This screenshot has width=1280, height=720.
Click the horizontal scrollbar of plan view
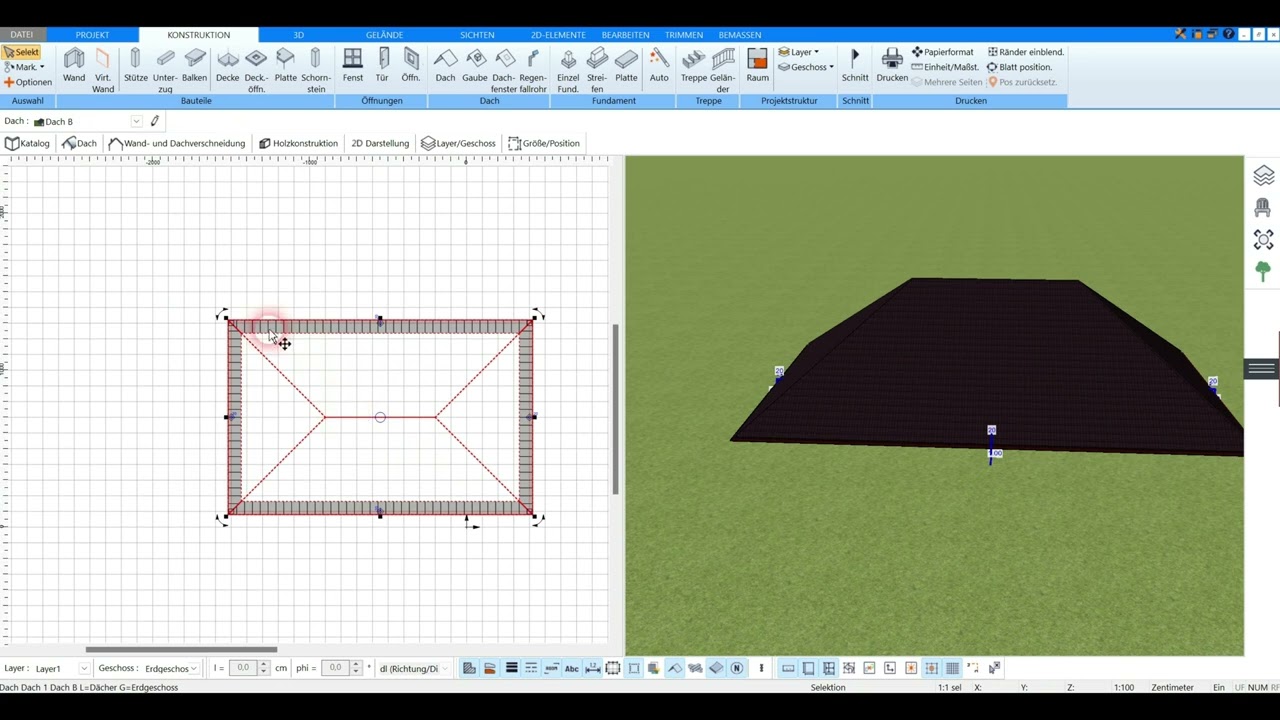pos(181,649)
